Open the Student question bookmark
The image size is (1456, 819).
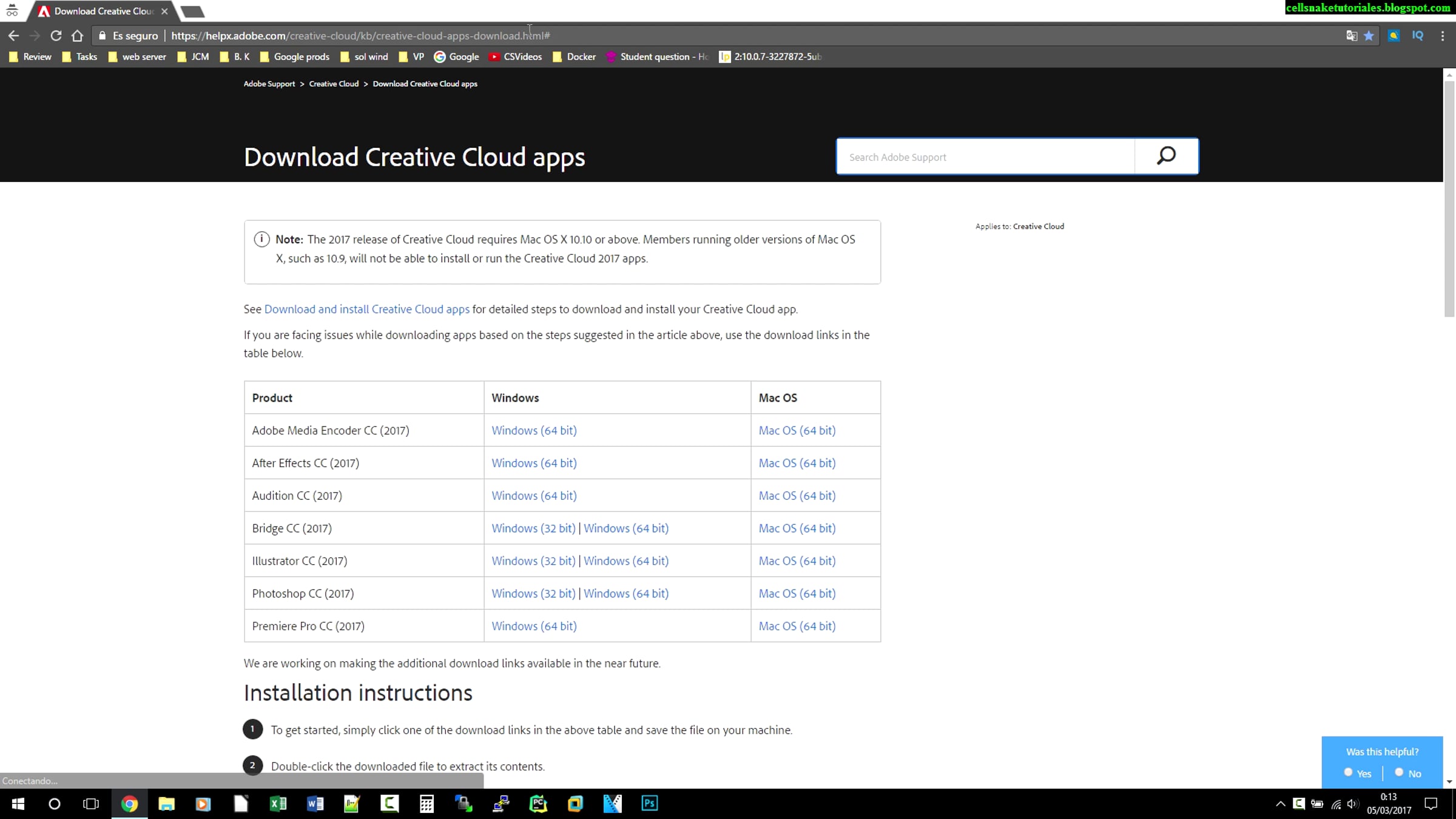(657, 56)
